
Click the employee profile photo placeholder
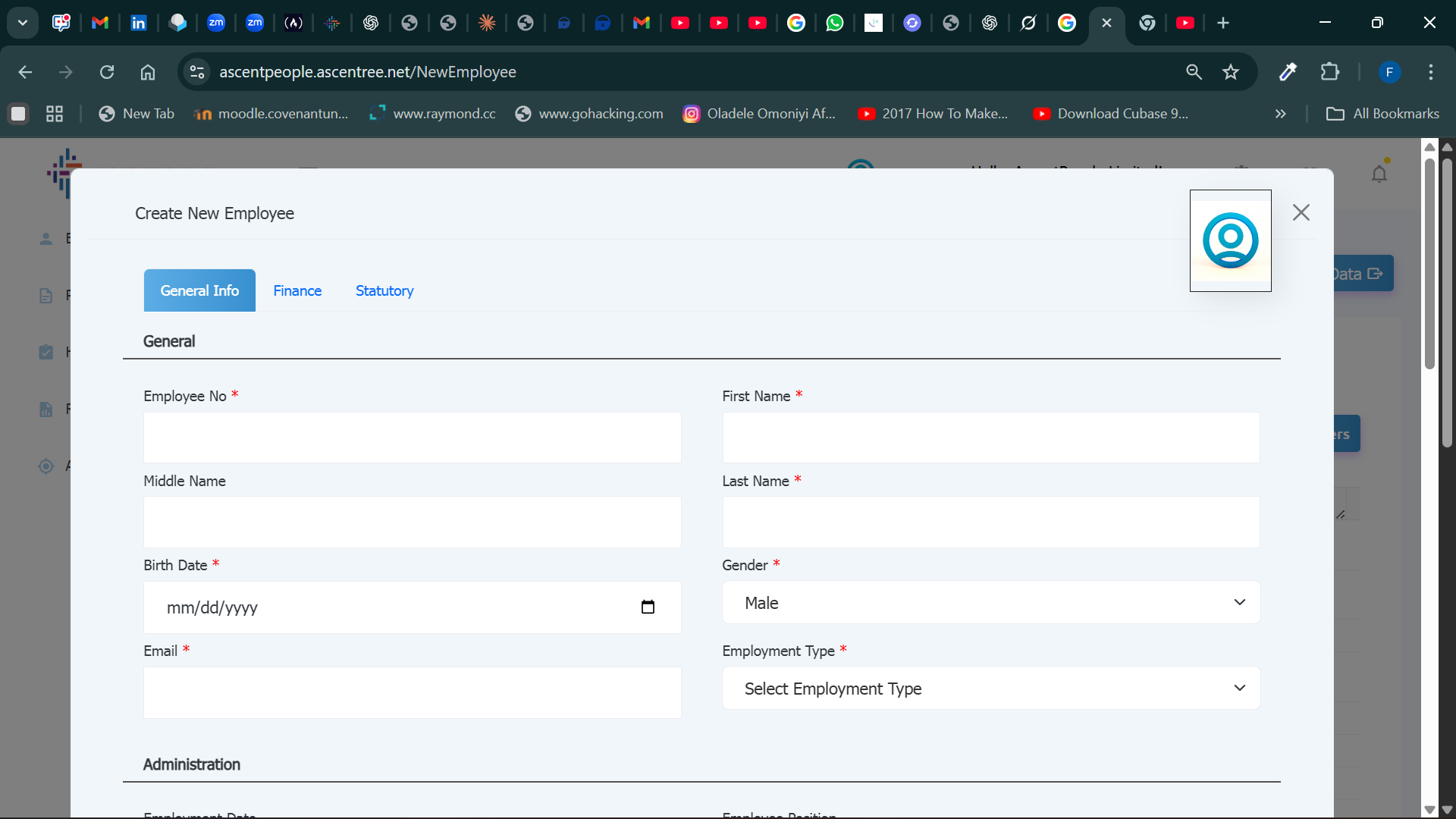tap(1230, 240)
